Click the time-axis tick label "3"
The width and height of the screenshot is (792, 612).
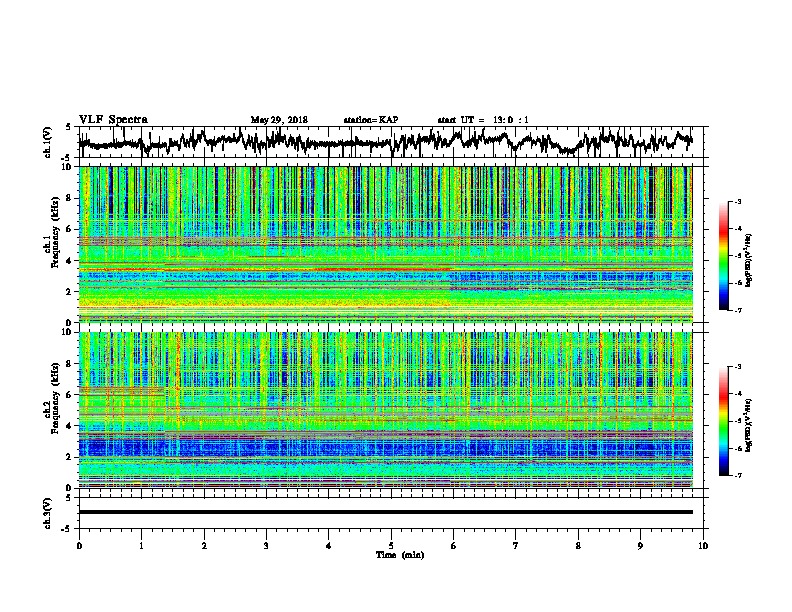pyautogui.click(x=266, y=546)
